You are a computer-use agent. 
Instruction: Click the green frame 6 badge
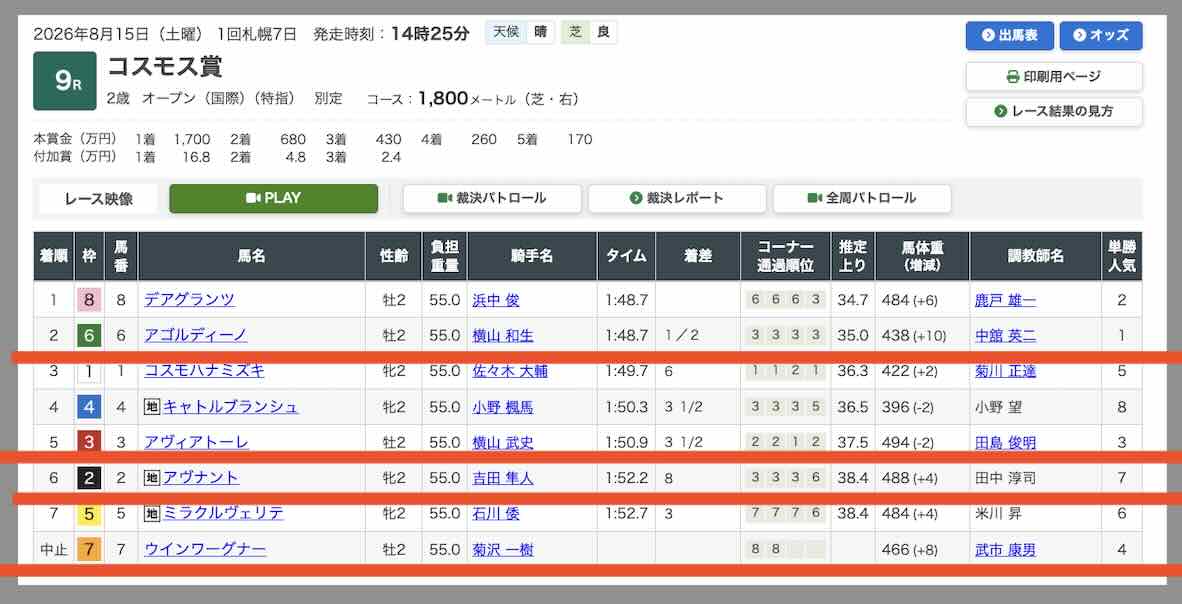tap(89, 336)
